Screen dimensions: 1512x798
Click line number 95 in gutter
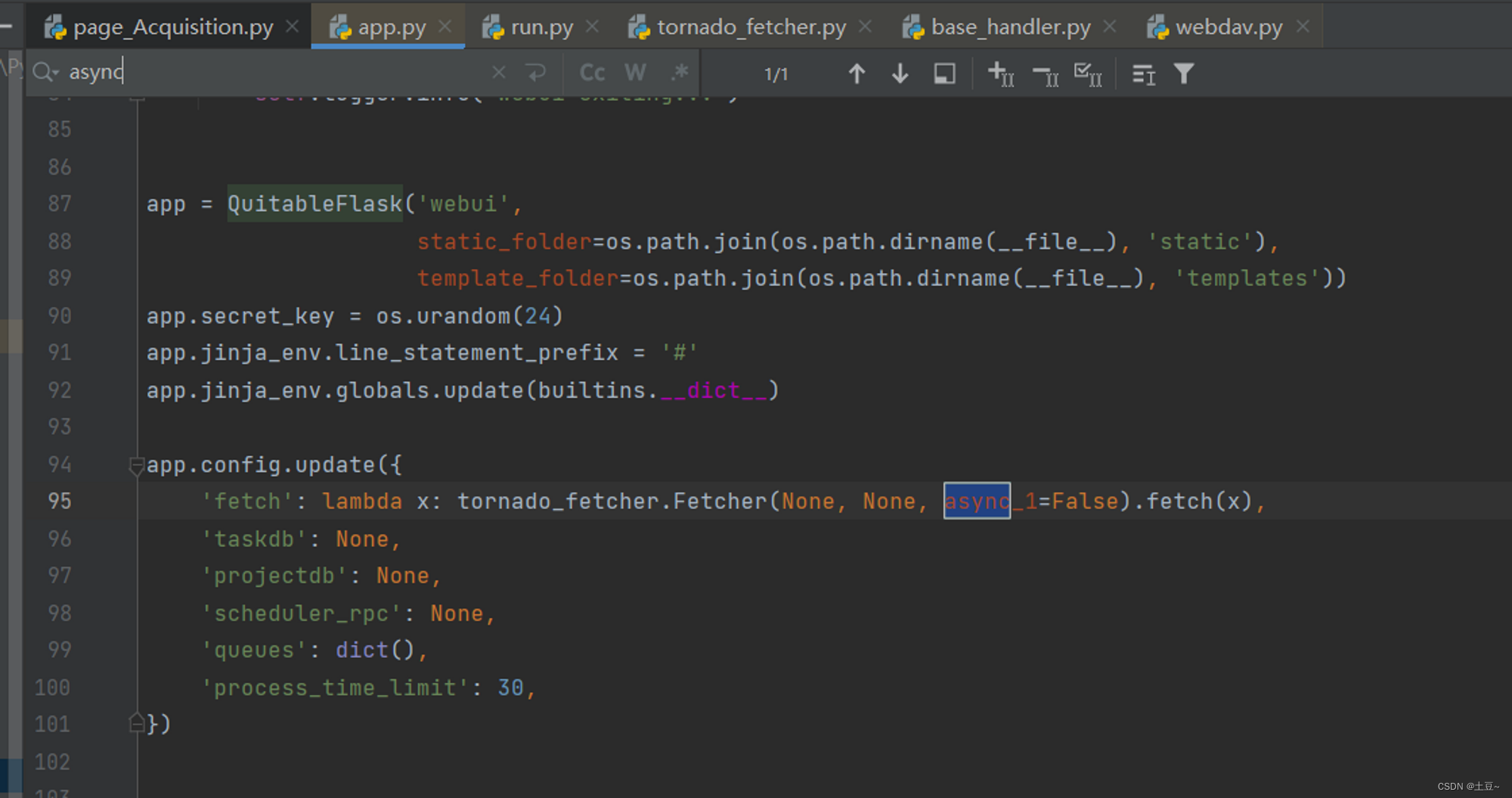[60, 501]
